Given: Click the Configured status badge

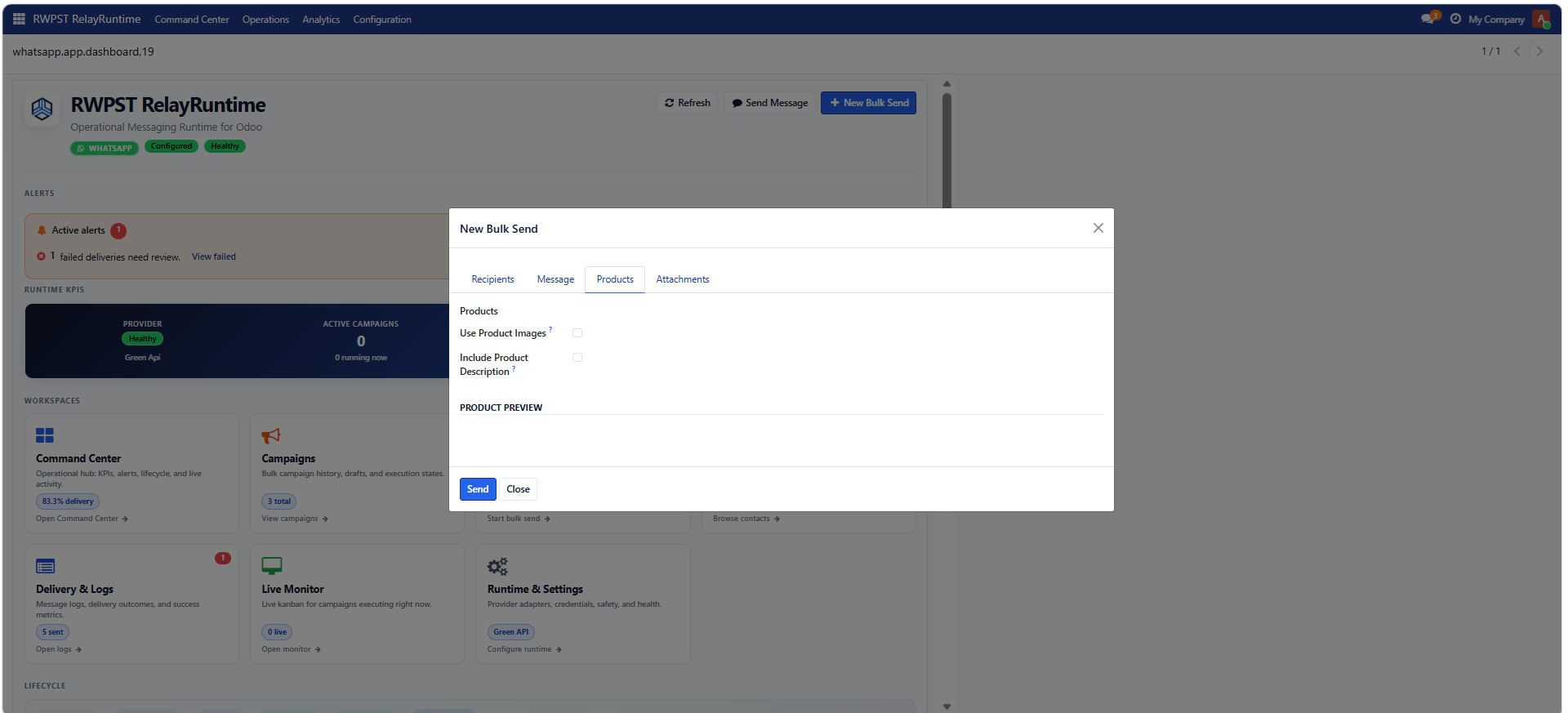Looking at the screenshot, I should pos(171,146).
